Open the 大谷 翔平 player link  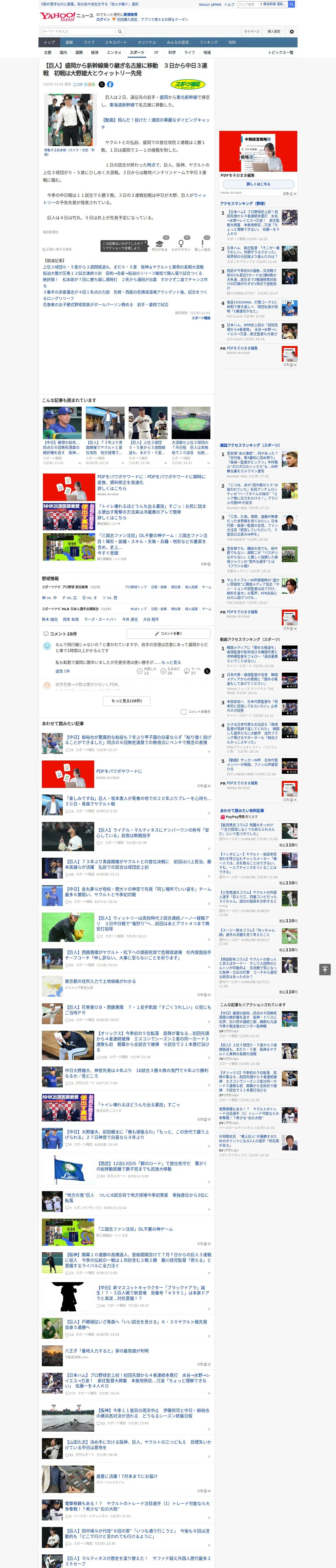pyautogui.click(x=151, y=619)
